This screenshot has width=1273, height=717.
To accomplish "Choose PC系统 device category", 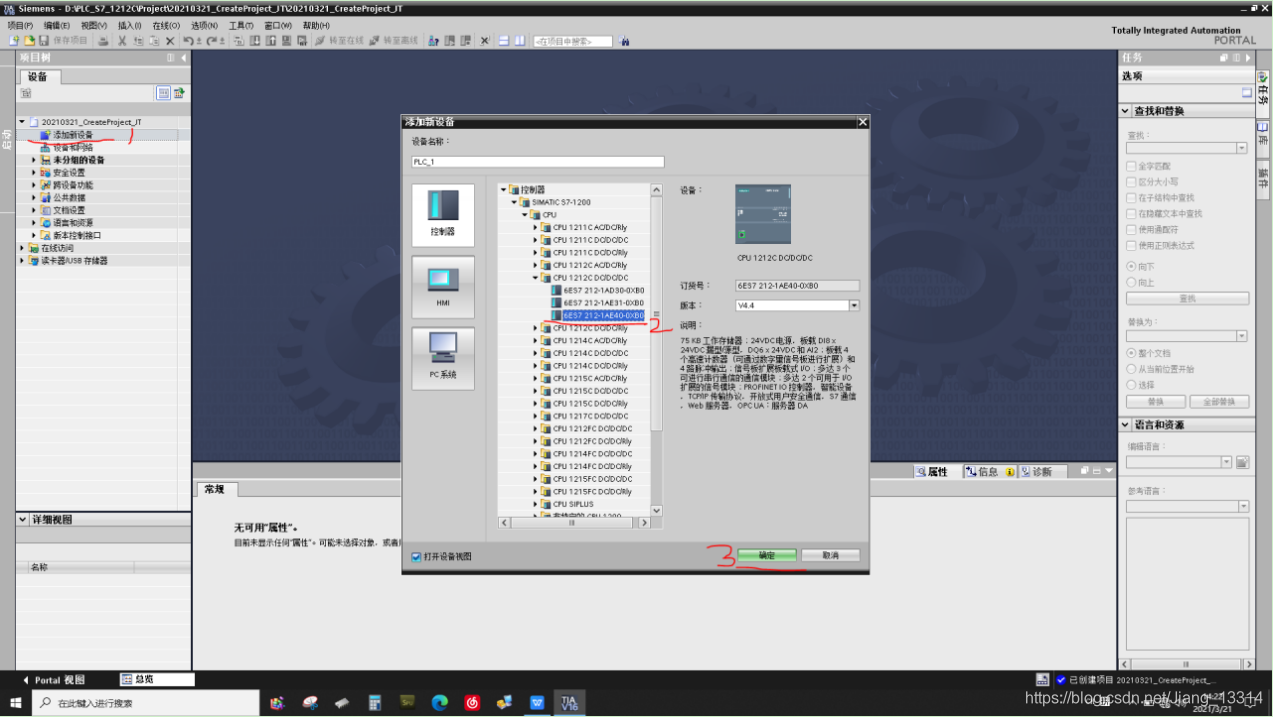I will (443, 359).
